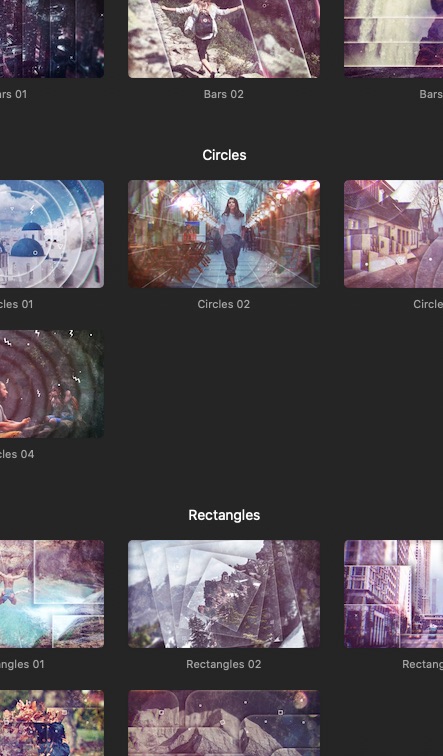Click the "Rectangles 02" label

[224, 664]
